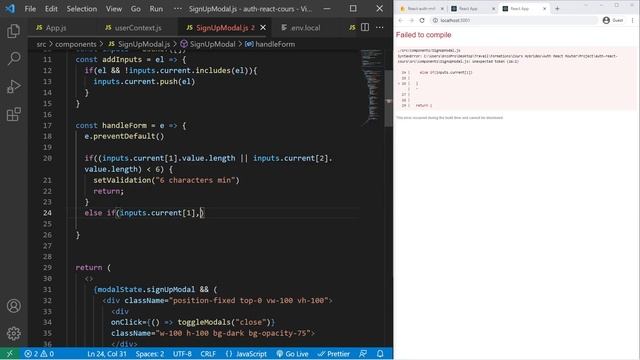Viewport: 640px width, 360px height.
Task: Click Prettier status bar item
Action: tap(333, 354)
